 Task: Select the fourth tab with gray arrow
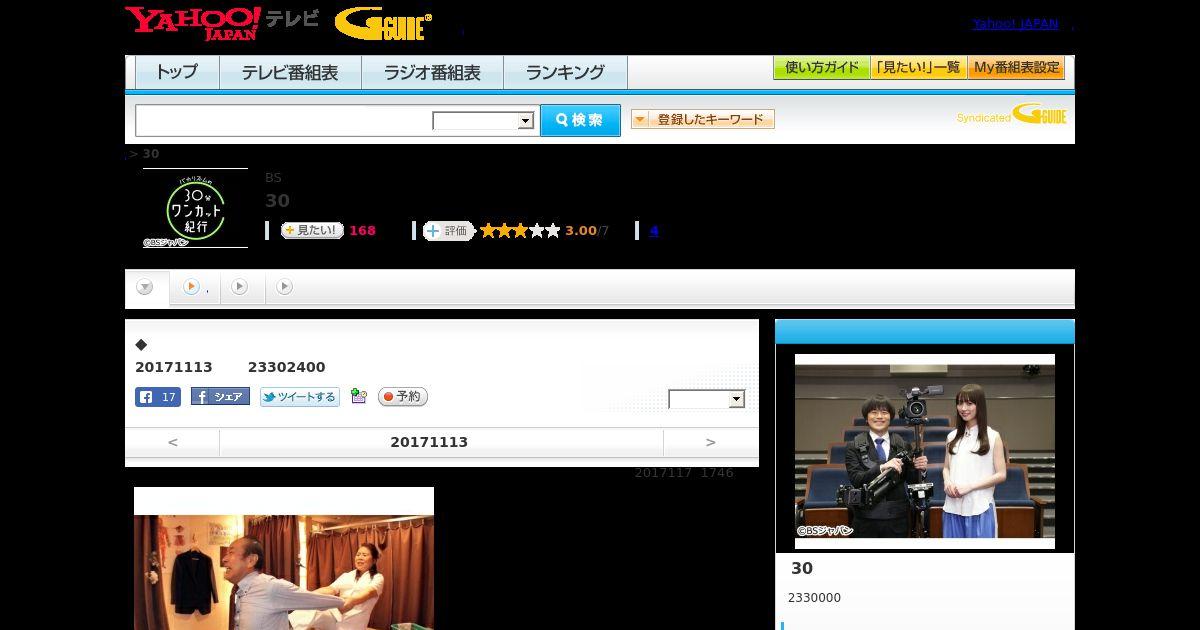coord(285,288)
